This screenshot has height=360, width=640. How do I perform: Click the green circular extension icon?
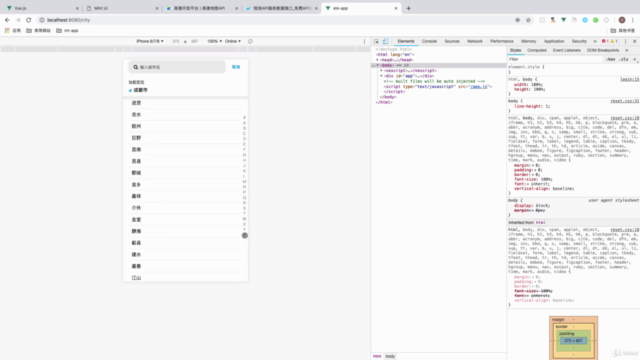[596, 20]
